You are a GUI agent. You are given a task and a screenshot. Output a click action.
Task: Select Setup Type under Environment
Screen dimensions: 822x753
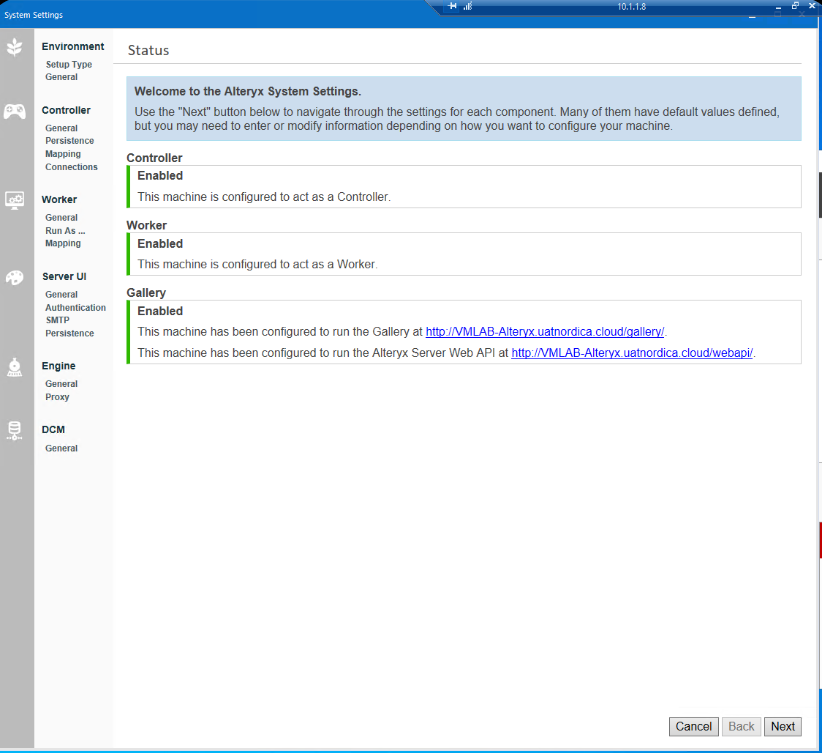pos(69,64)
